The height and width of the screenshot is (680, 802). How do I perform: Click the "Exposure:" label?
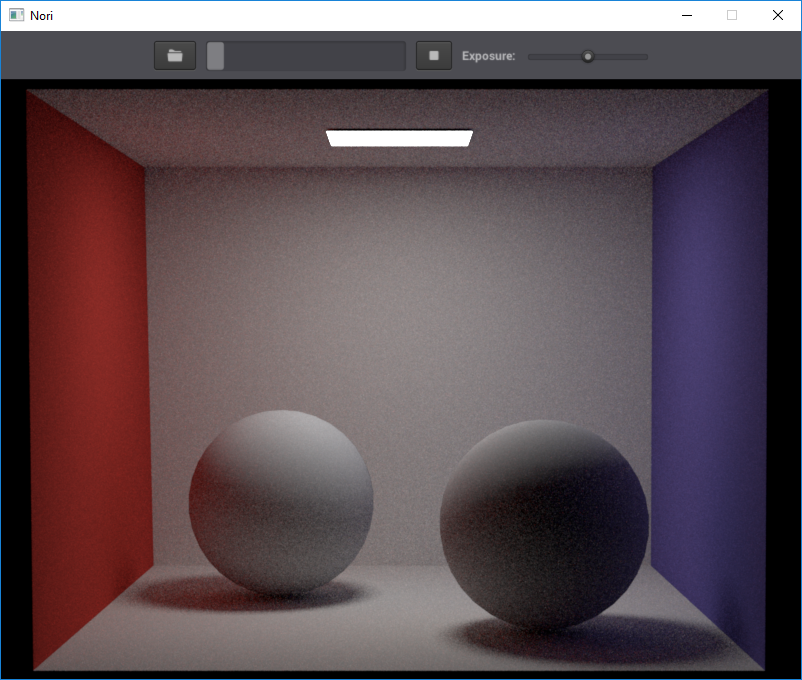pos(488,56)
